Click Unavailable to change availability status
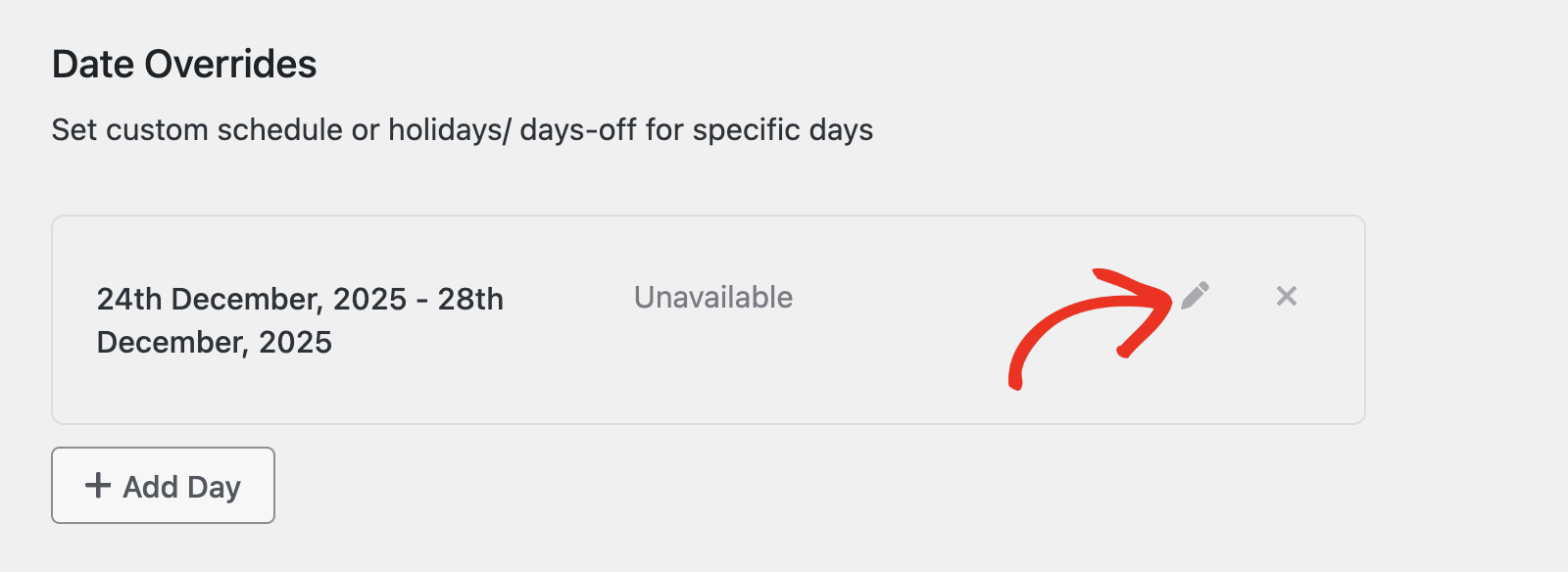The image size is (1568, 572). [713, 297]
